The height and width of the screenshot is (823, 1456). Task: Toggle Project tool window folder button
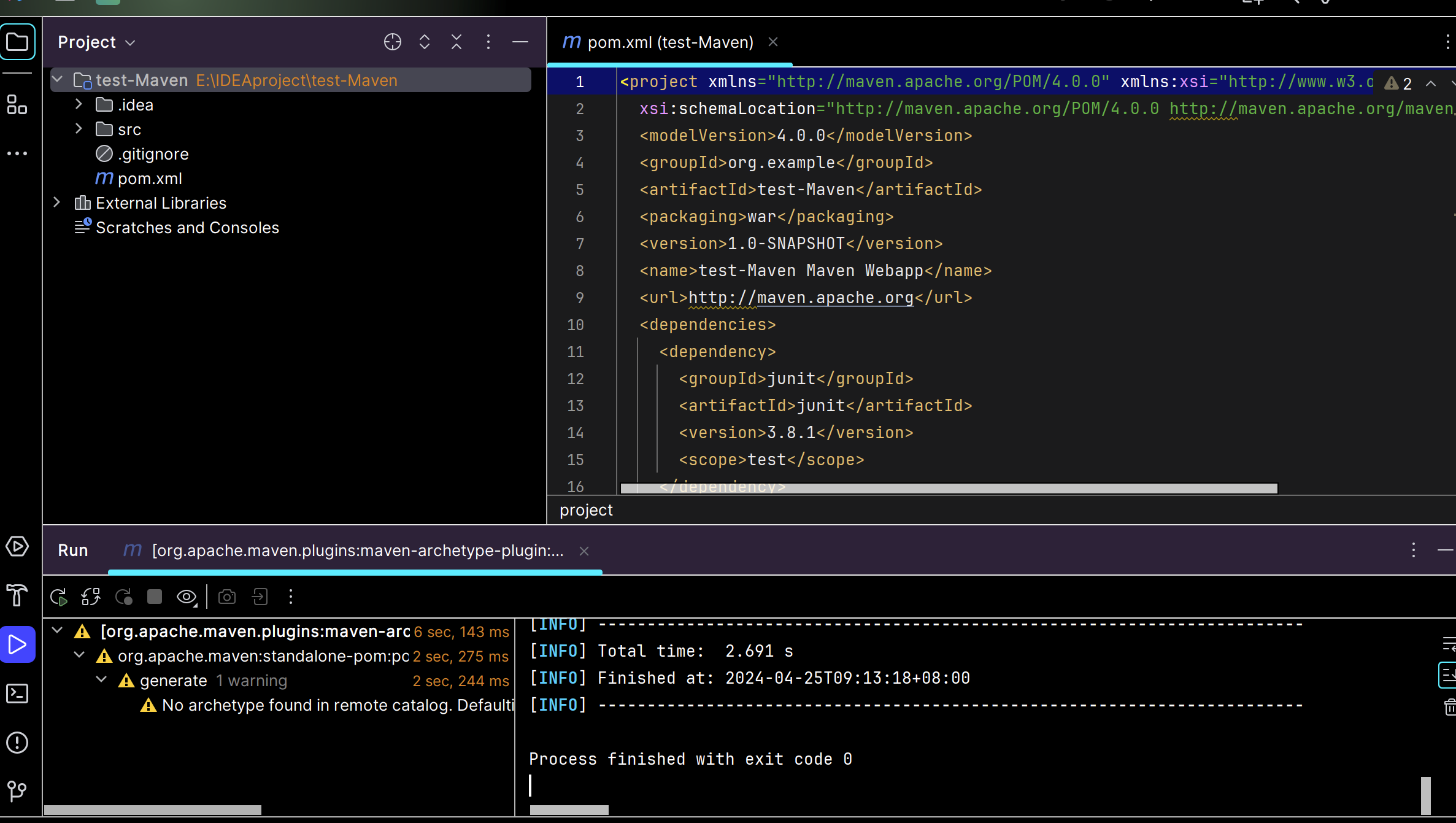(x=17, y=42)
